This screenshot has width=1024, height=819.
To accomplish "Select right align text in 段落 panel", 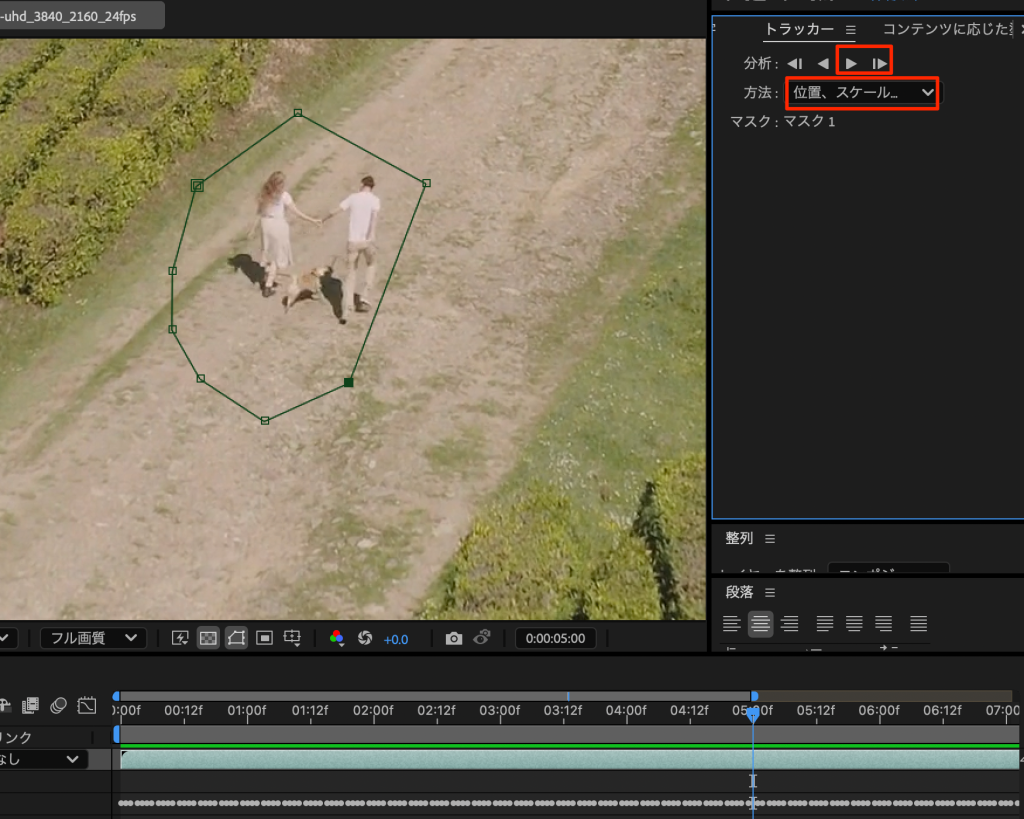I will coord(790,624).
